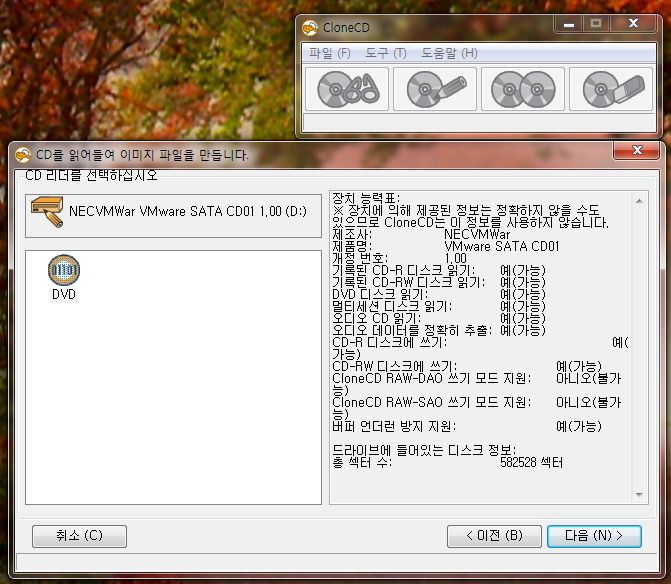
Task: Minimize the CloneCD main window
Action: click(x=568, y=24)
